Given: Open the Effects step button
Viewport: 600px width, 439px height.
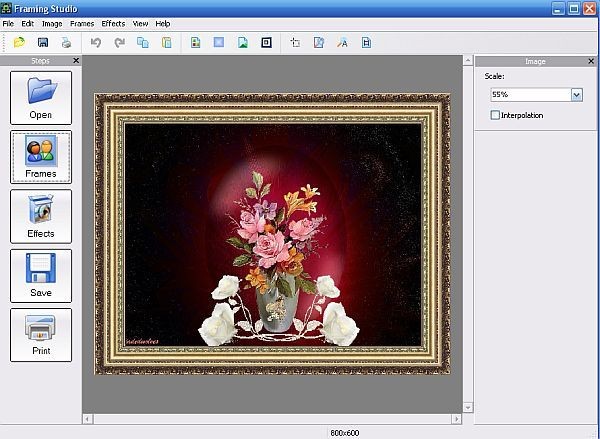Looking at the screenshot, I should tap(41, 216).
